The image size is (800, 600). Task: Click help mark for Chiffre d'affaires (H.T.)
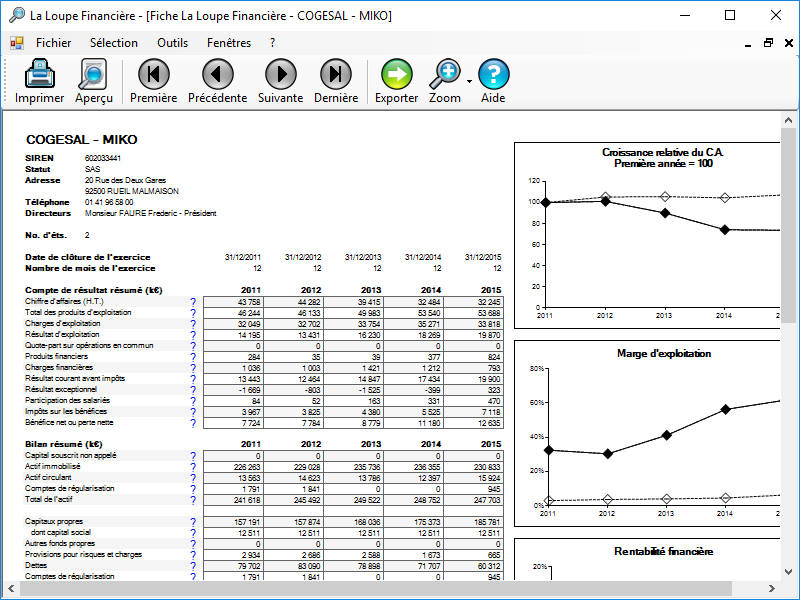[x=193, y=302]
